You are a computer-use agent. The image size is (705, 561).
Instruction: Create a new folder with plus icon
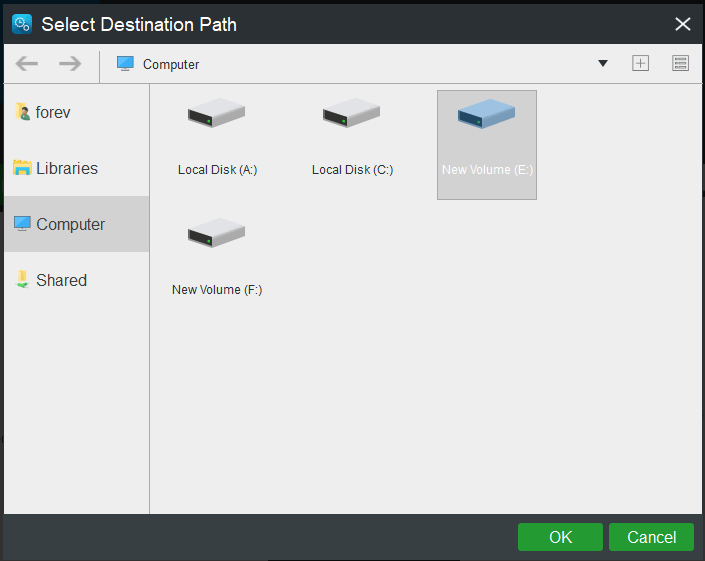pos(640,63)
